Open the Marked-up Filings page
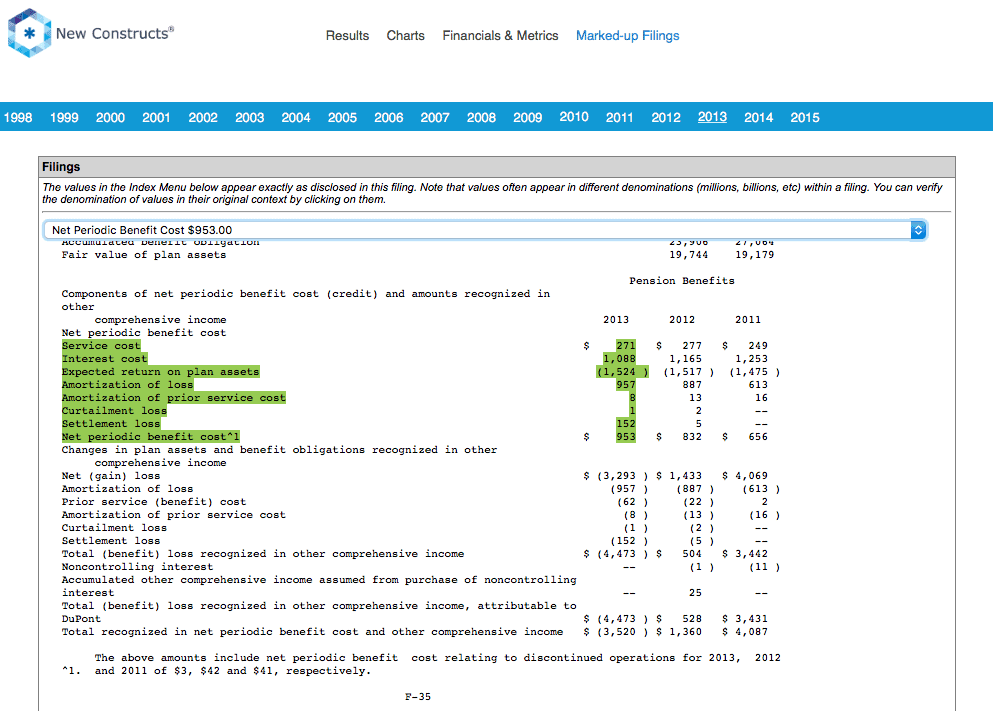 [628, 35]
